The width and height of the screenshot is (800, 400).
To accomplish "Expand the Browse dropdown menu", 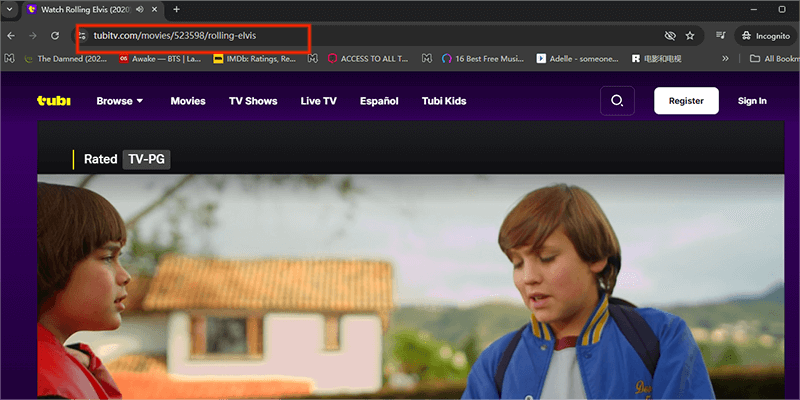I will 120,101.
